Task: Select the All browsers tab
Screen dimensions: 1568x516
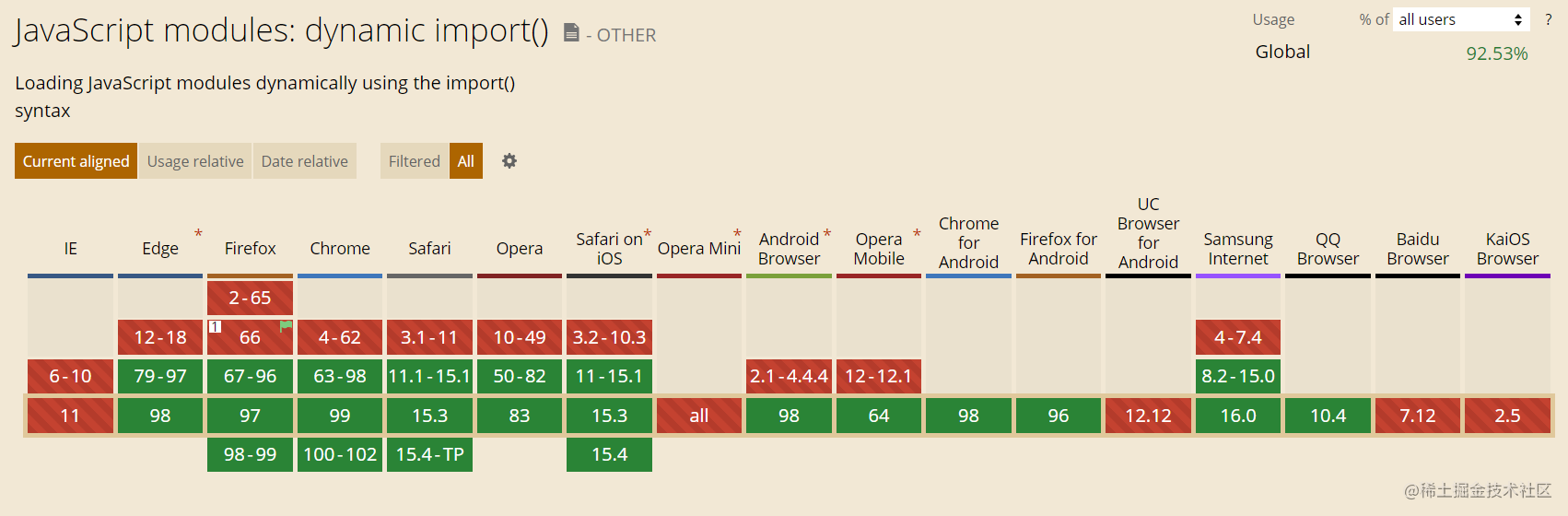Action: pyautogui.click(x=466, y=161)
